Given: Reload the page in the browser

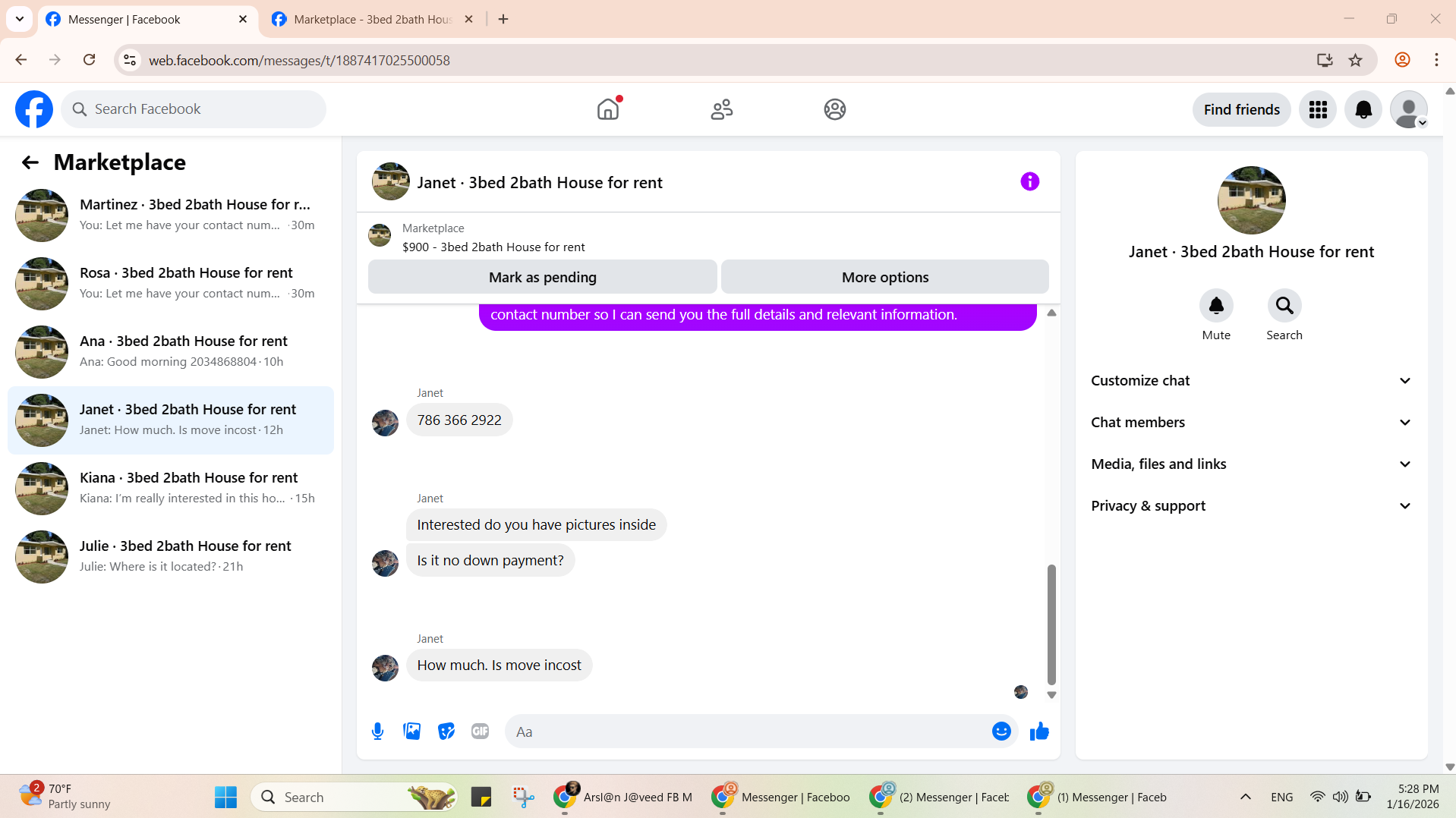Looking at the screenshot, I should pyautogui.click(x=89, y=60).
